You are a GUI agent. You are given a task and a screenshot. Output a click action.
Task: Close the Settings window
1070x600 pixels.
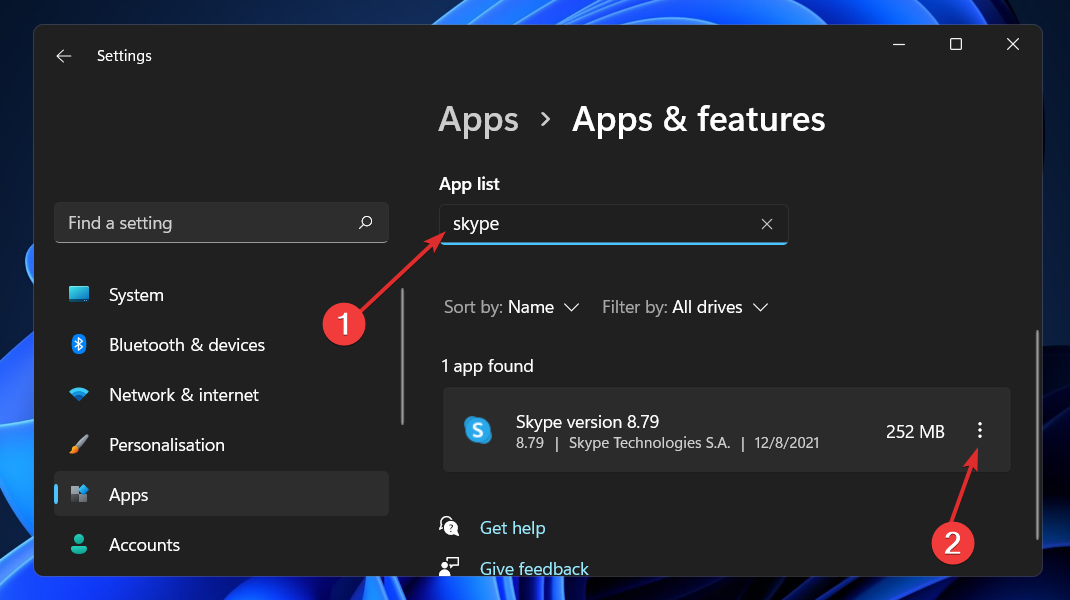tap(1013, 44)
